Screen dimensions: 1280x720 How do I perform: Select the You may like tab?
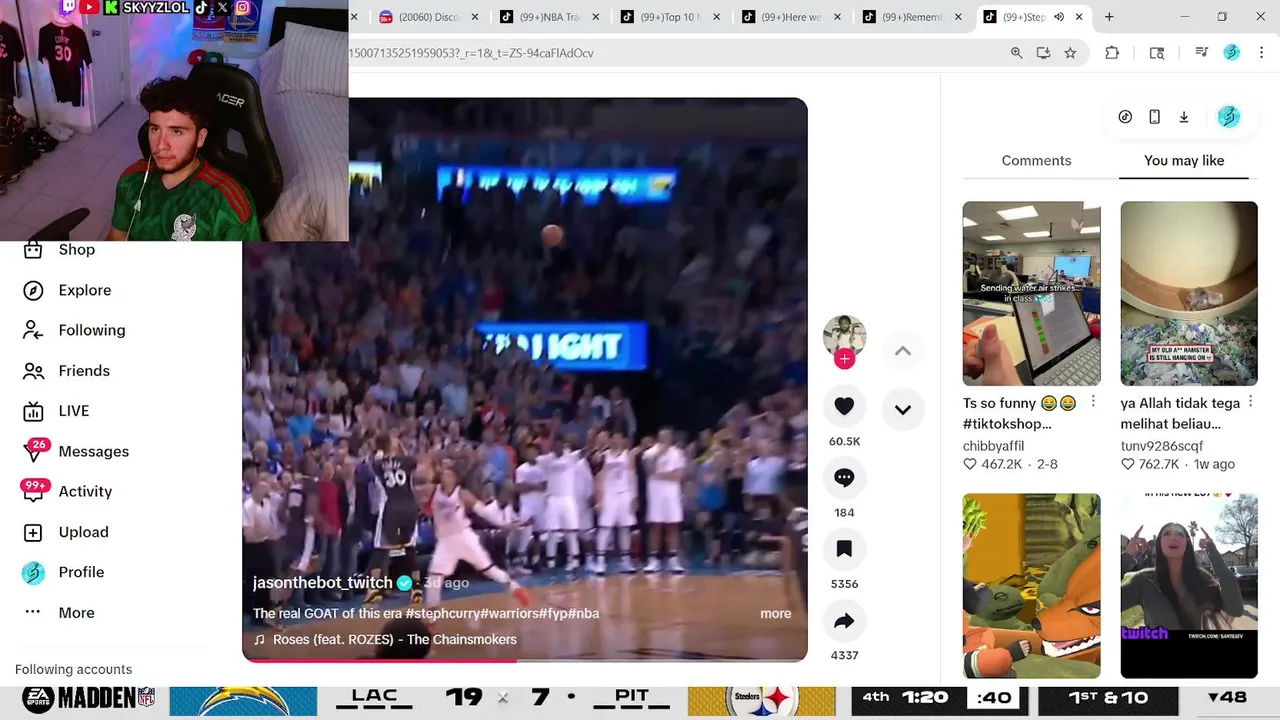[x=1184, y=160]
